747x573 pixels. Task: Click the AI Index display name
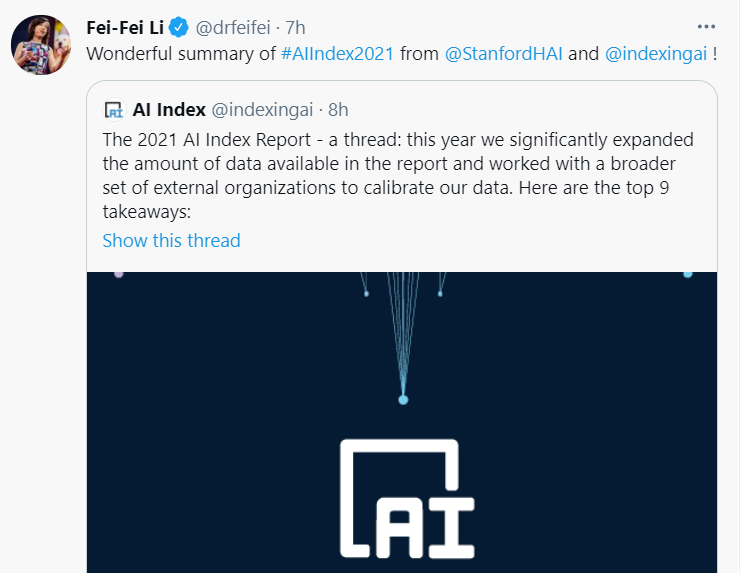(x=169, y=110)
